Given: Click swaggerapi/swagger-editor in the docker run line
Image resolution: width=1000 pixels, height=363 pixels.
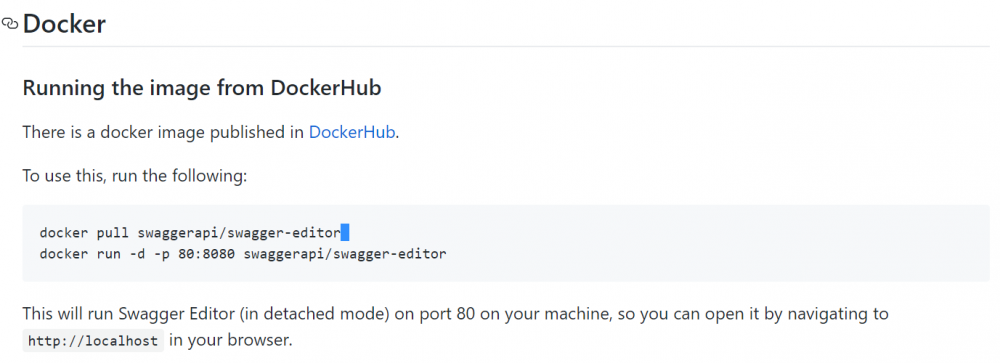Looking at the screenshot, I should click(345, 254).
